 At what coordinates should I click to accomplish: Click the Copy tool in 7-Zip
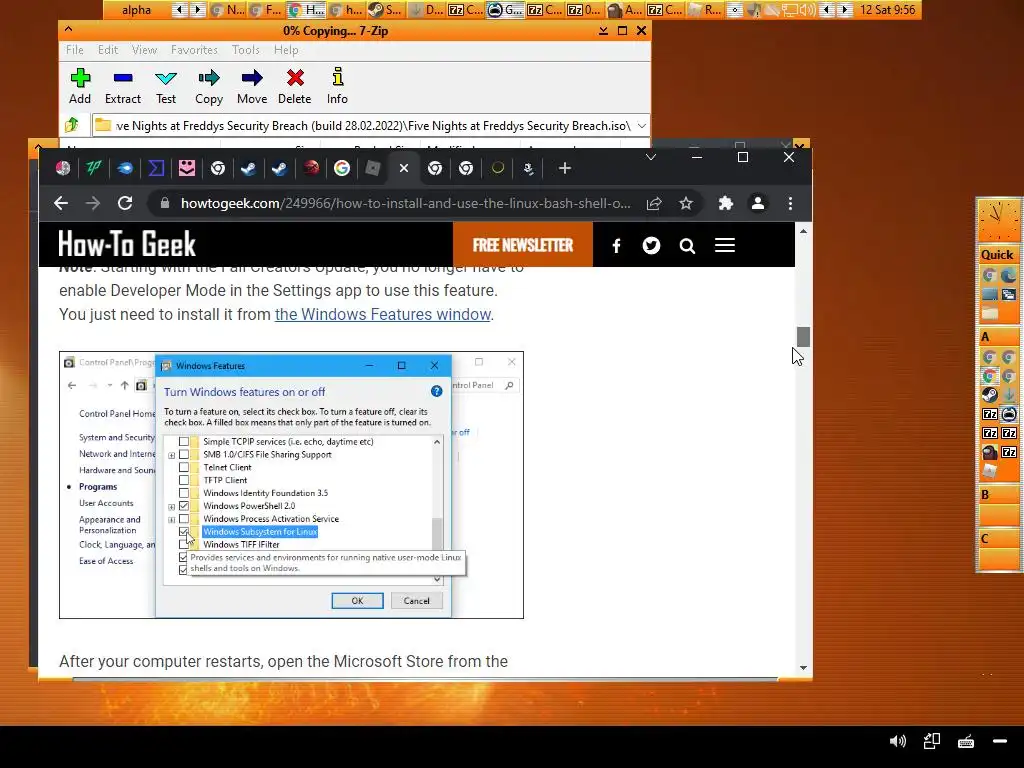(x=209, y=86)
